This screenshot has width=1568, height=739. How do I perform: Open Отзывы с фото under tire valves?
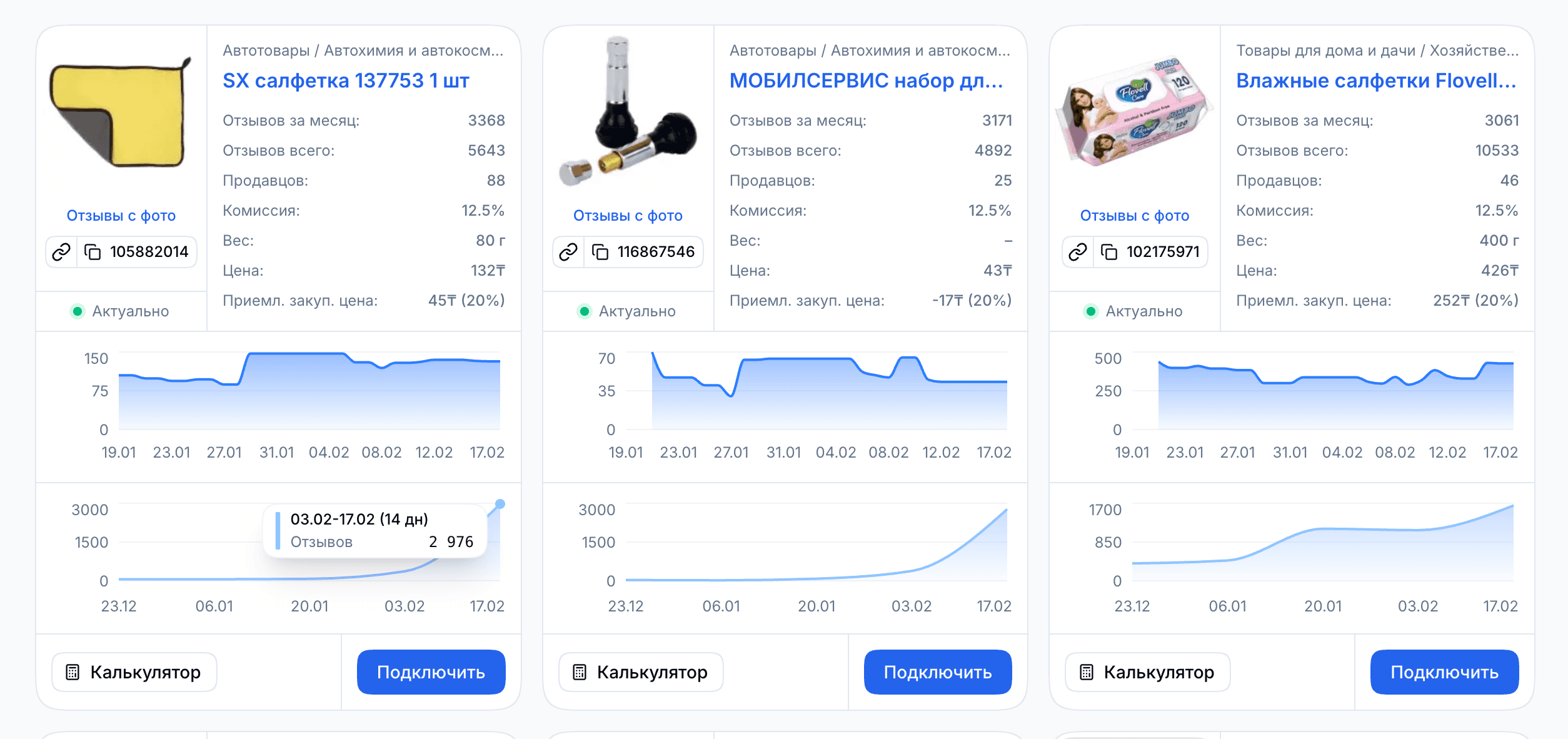pyautogui.click(x=628, y=216)
